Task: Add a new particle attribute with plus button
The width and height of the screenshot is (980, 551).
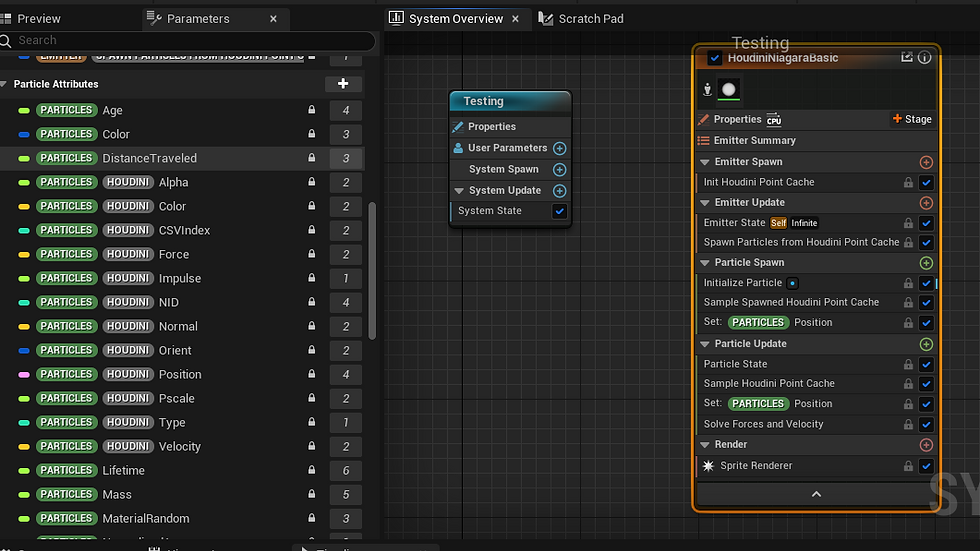Action: point(343,84)
